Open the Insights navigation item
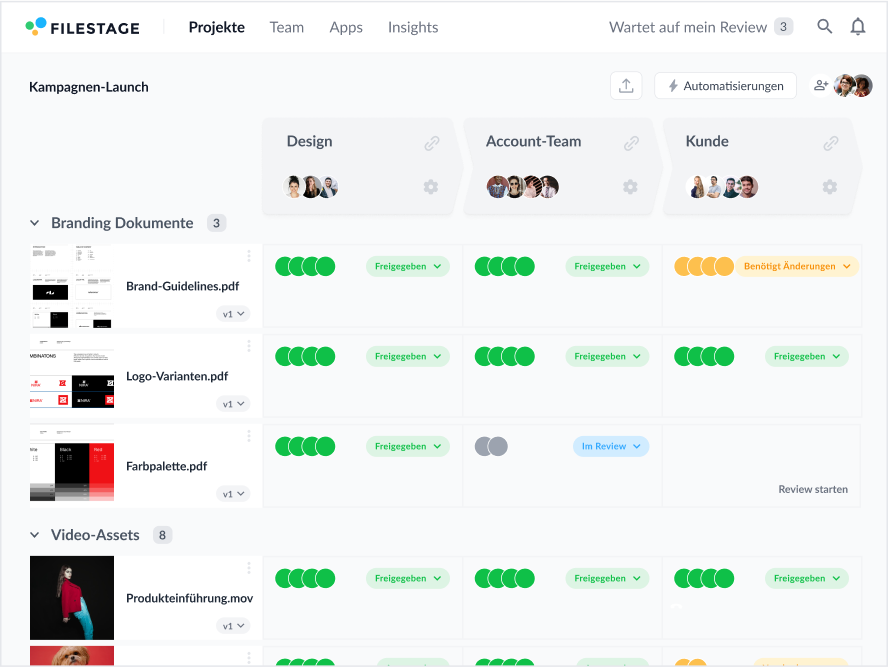This screenshot has height=667, width=888. coord(413,27)
